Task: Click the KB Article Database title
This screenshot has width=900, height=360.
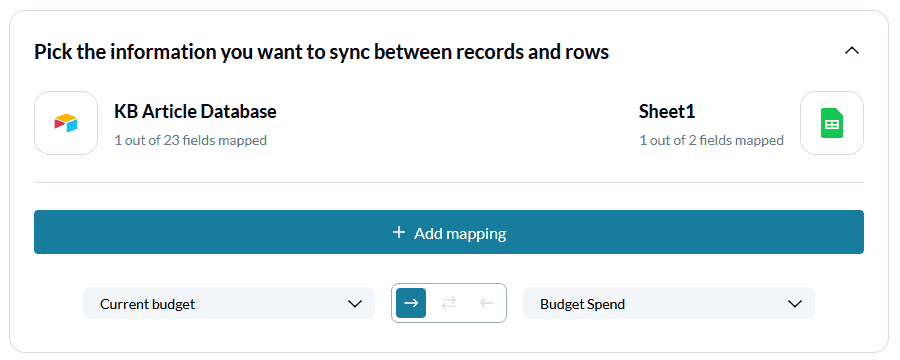Action: (195, 111)
